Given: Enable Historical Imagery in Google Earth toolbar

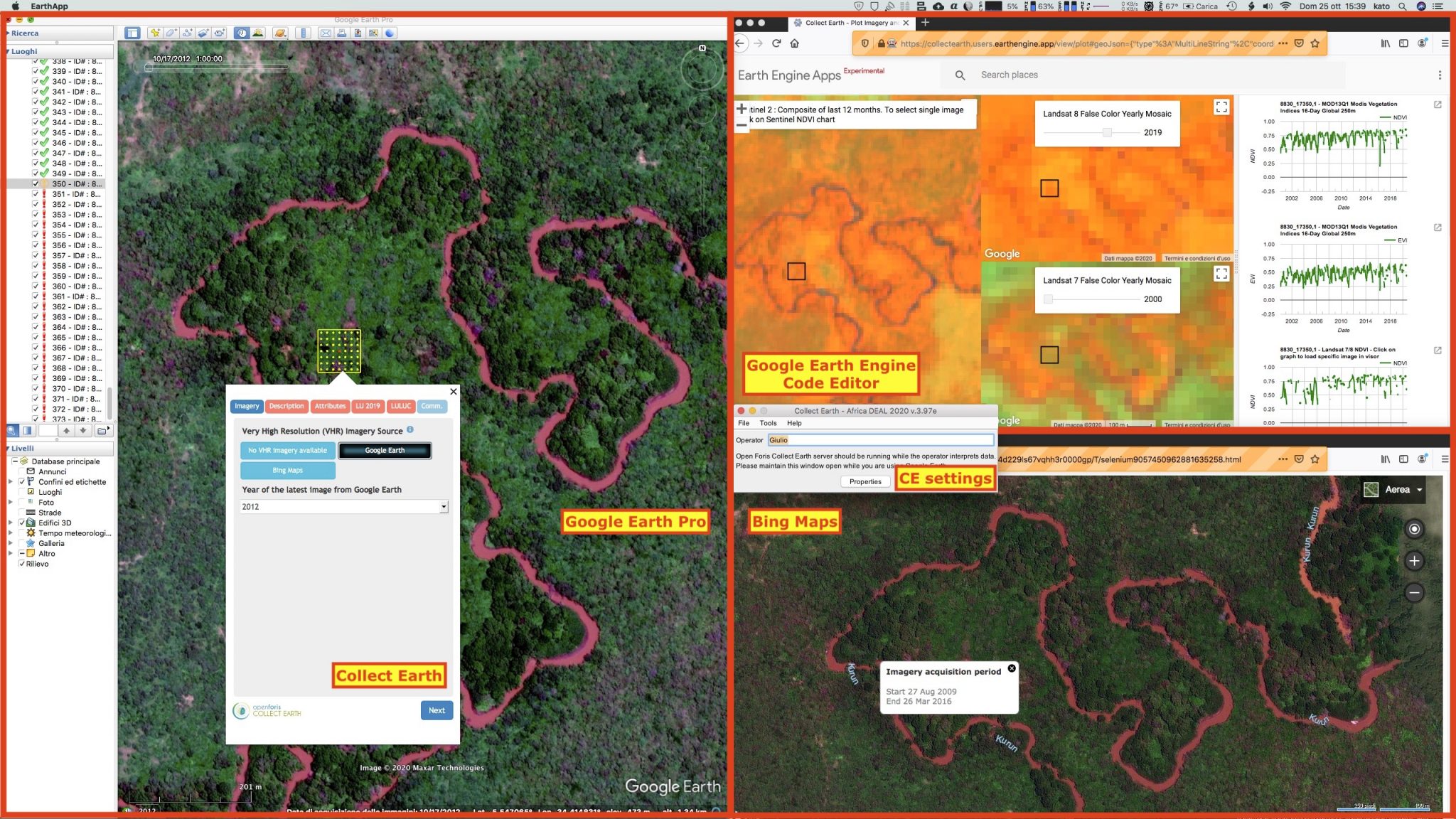Looking at the screenshot, I should pyautogui.click(x=242, y=33).
